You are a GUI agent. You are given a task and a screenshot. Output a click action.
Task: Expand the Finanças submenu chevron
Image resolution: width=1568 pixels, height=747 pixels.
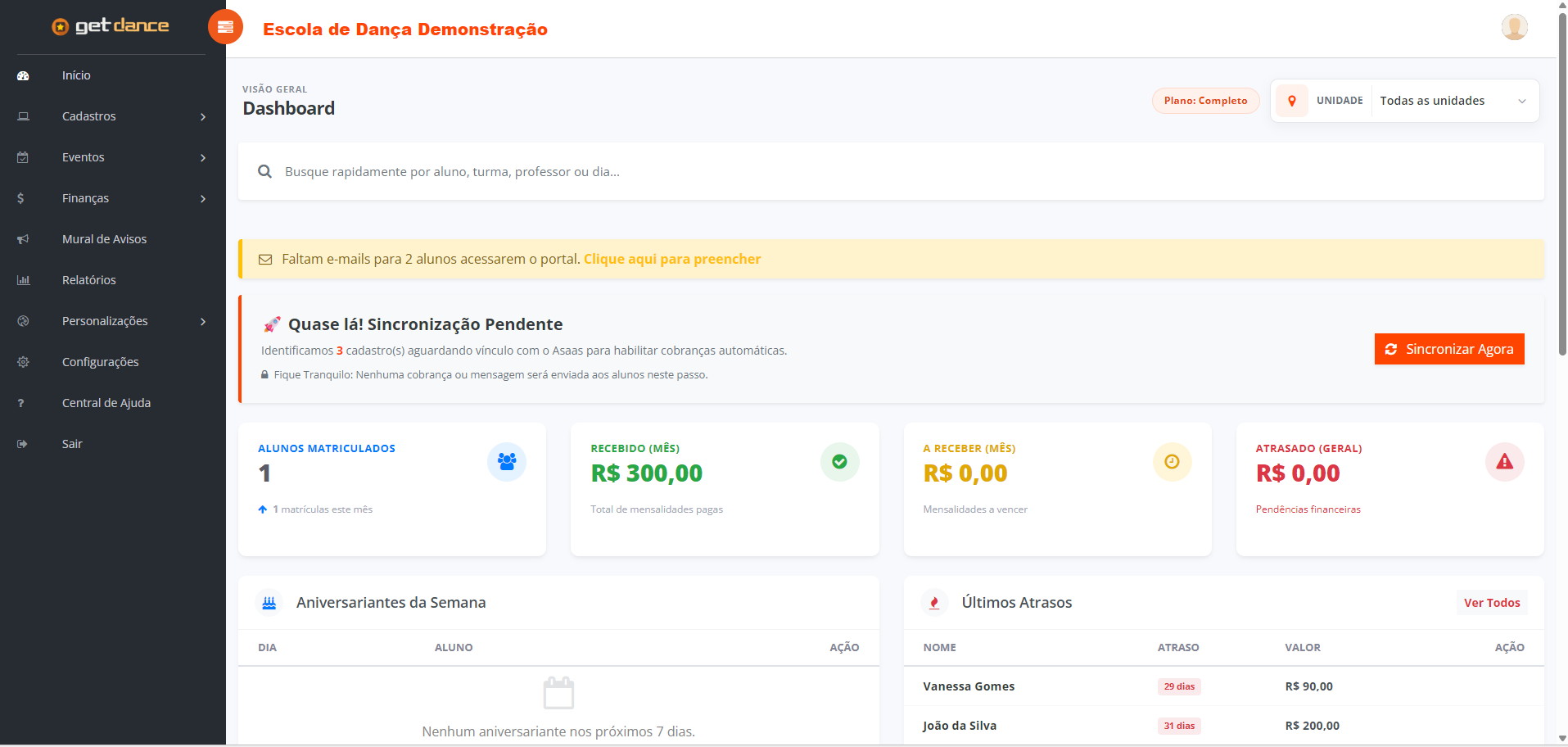203,198
